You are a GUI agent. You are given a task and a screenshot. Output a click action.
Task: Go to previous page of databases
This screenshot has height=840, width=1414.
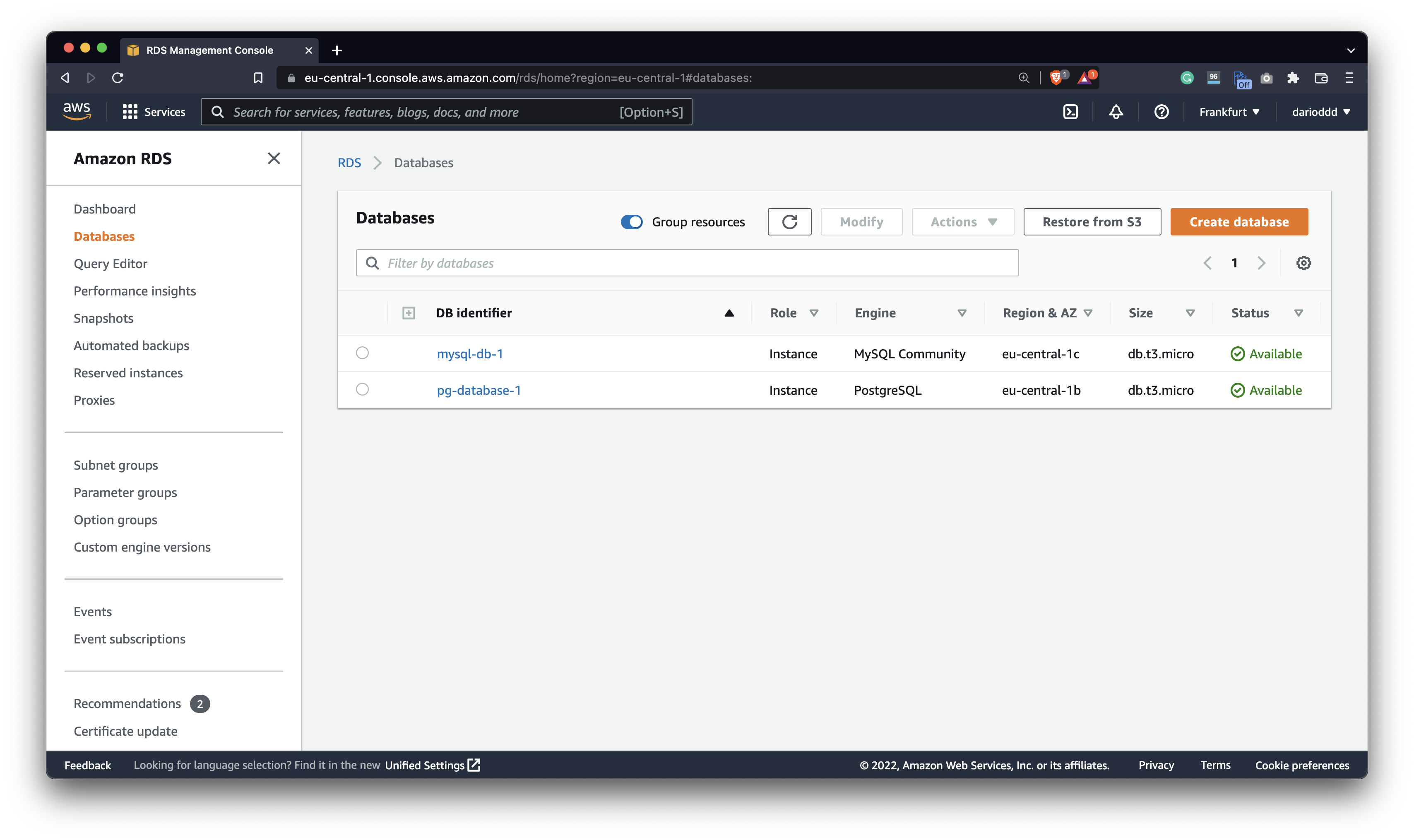1207,263
